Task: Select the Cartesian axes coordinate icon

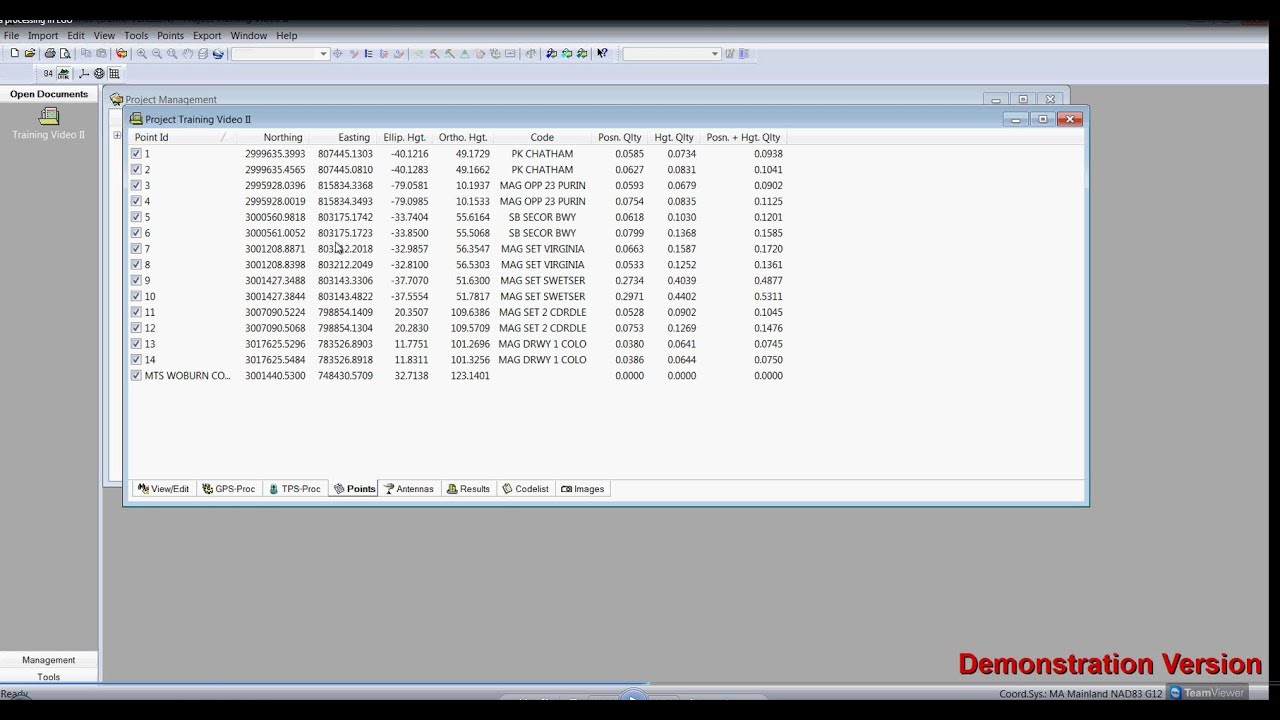Action: [84, 73]
